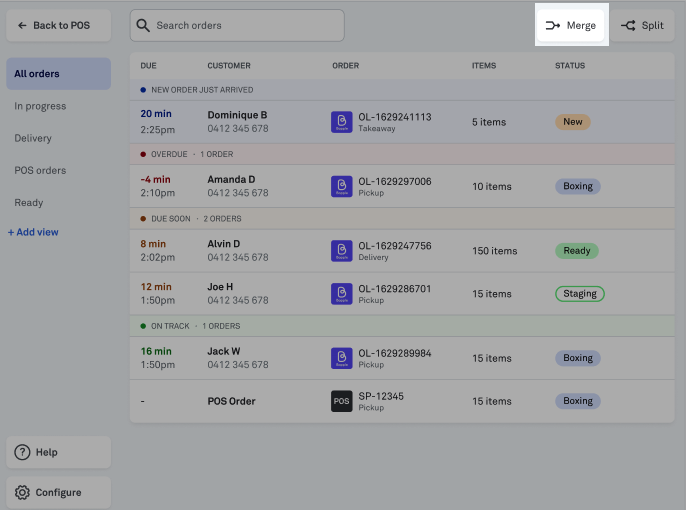The image size is (686, 510).
Task: Select the Joe H customer name
Action: [220, 286]
